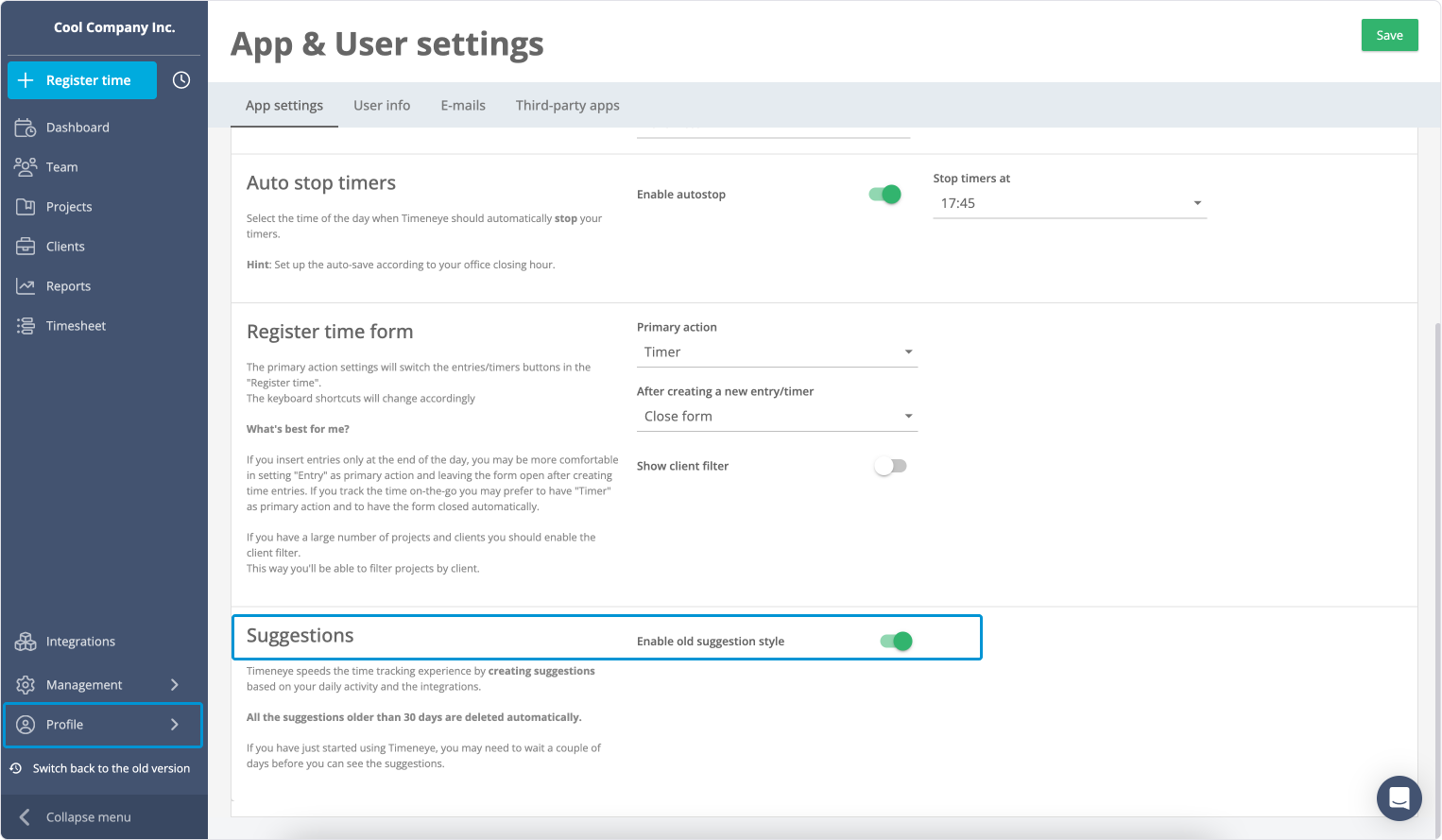Open the Timesheet section
The image size is (1442, 840).
26,325
